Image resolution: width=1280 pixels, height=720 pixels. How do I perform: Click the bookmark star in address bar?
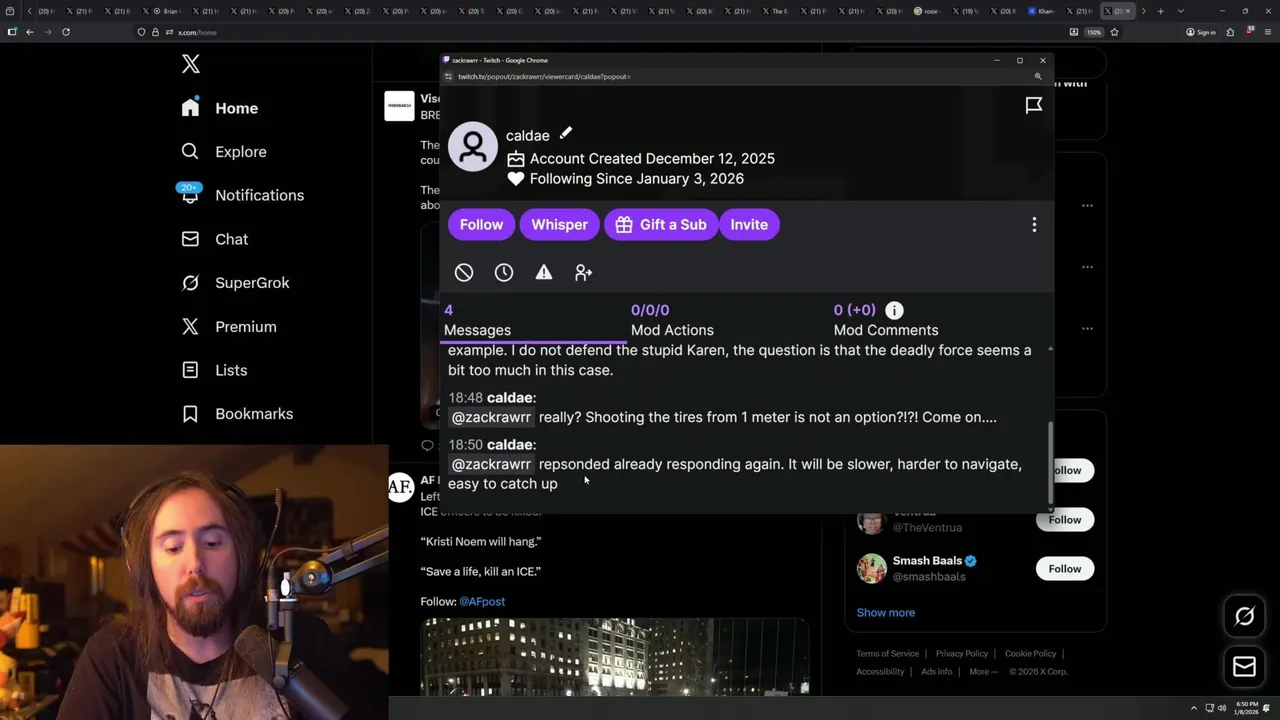tap(1114, 32)
